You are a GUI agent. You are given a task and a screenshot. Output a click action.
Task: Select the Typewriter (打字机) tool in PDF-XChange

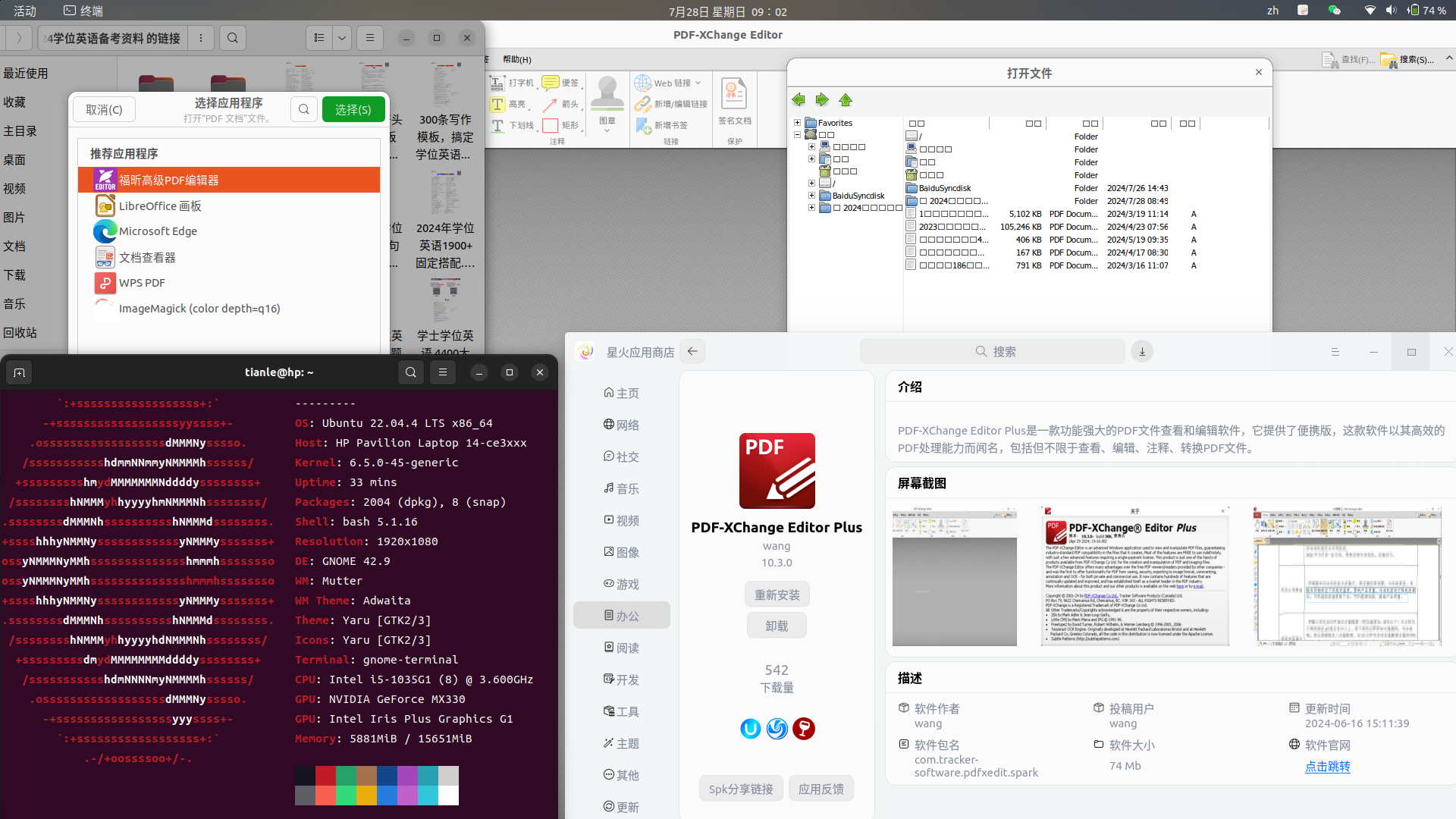(x=513, y=83)
